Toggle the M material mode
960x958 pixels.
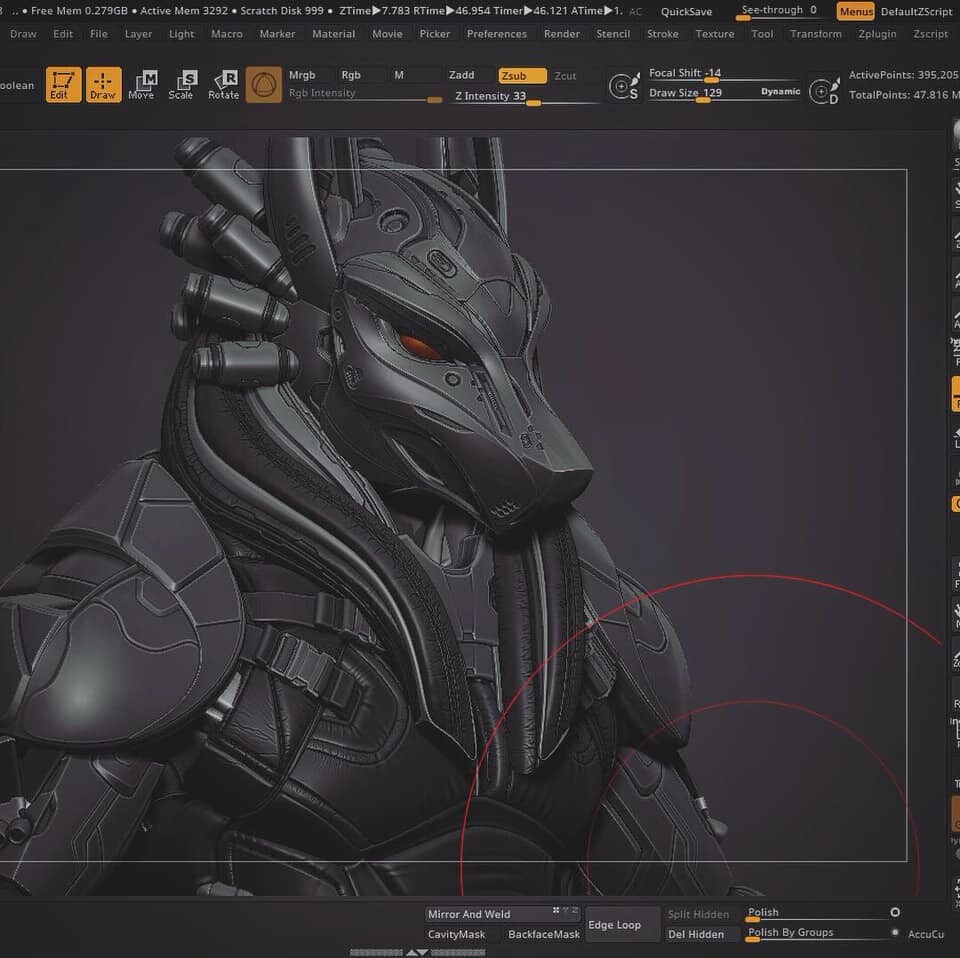point(399,75)
